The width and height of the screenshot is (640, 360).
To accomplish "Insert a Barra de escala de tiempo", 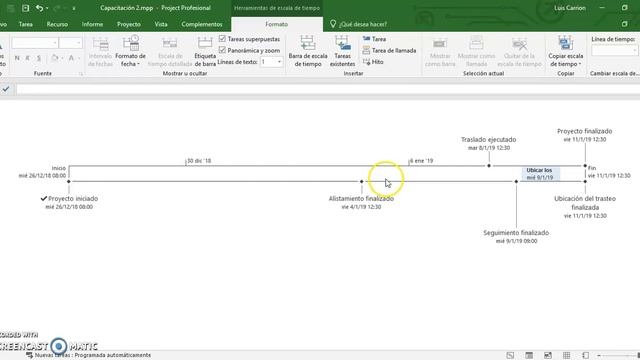I will click(308, 51).
